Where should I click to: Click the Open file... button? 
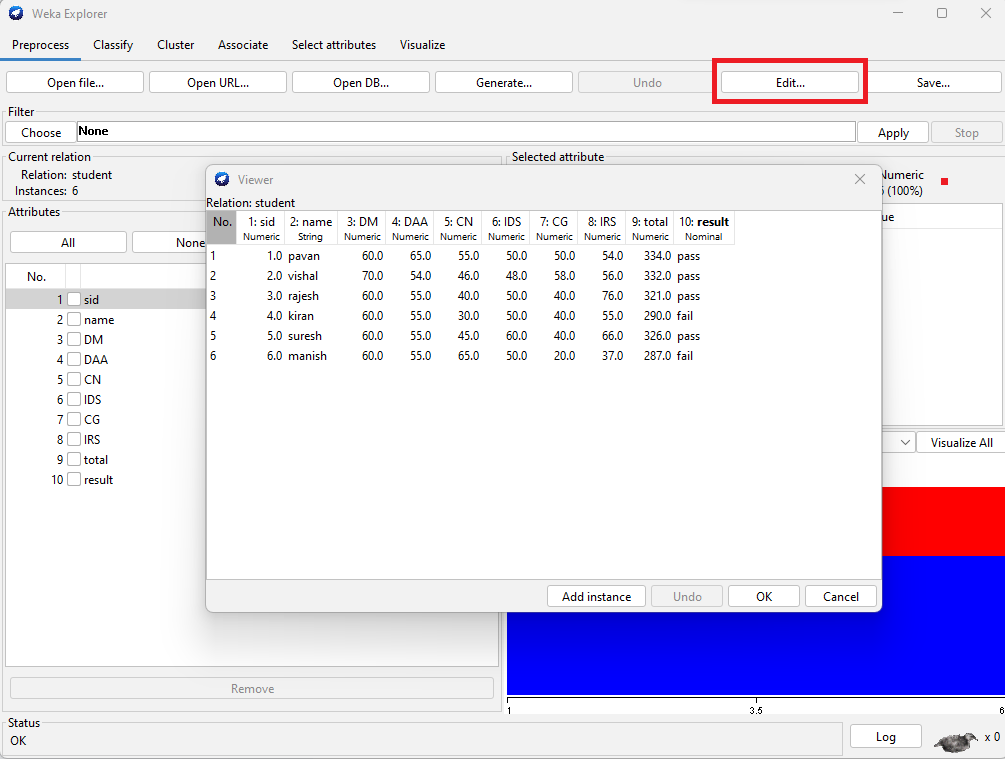75,83
